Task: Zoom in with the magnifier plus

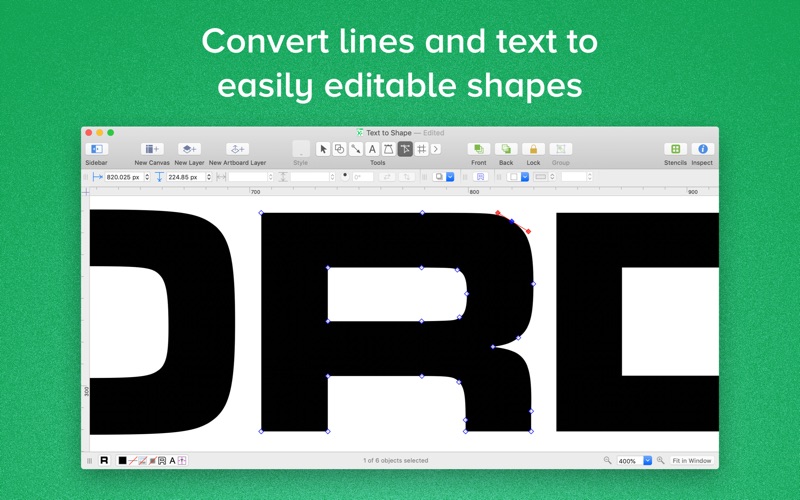Action: (x=660, y=460)
